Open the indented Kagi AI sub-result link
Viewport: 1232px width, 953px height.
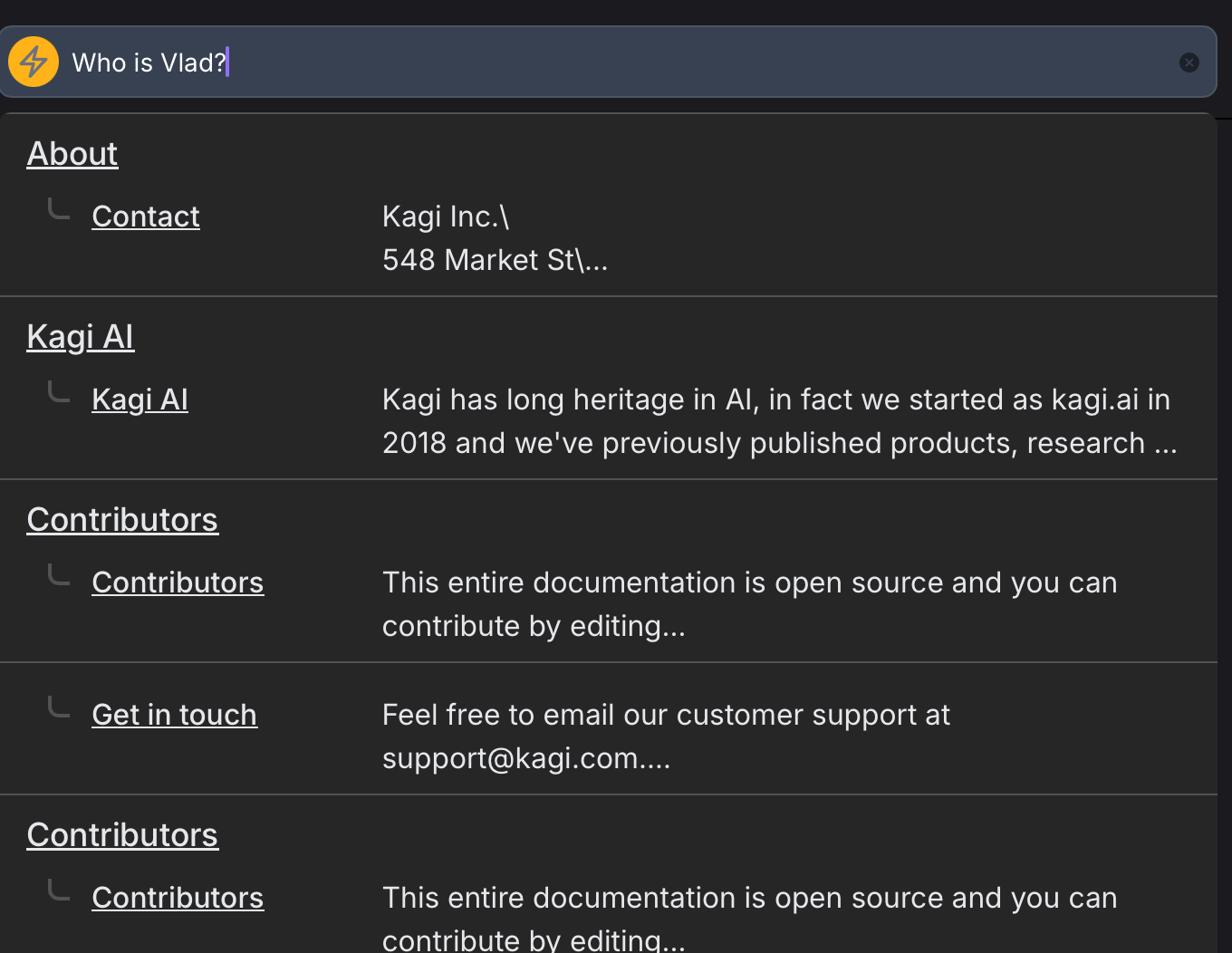click(140, 399)
